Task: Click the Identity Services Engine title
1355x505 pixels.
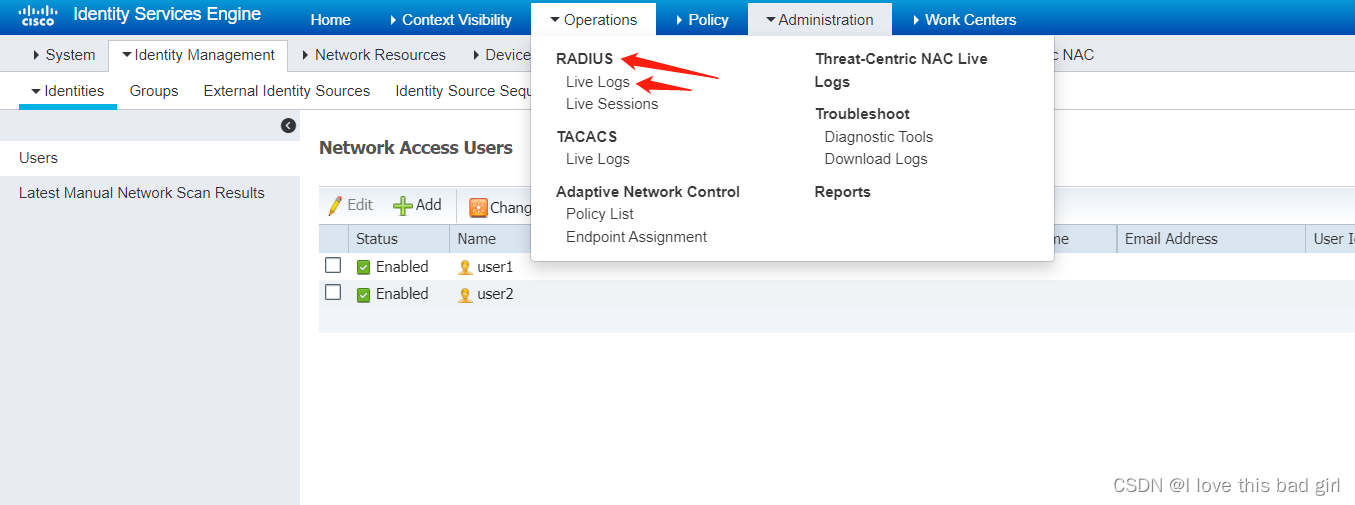Action: tap(167, 14)
